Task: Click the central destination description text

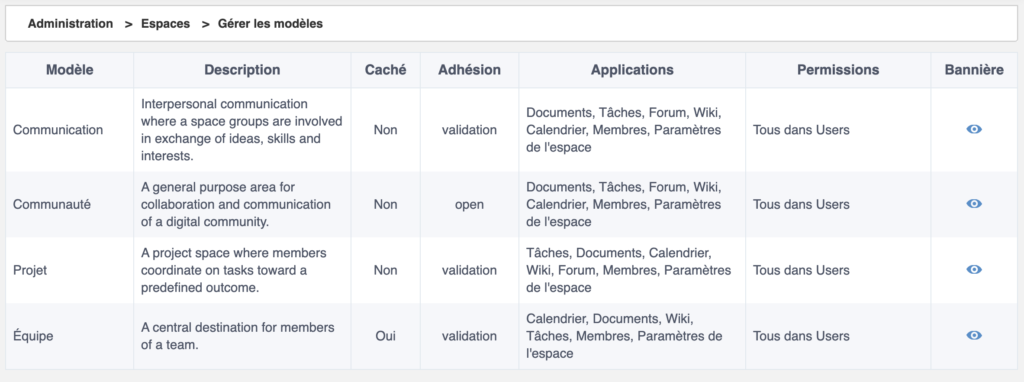Action: tap(238, 336)
